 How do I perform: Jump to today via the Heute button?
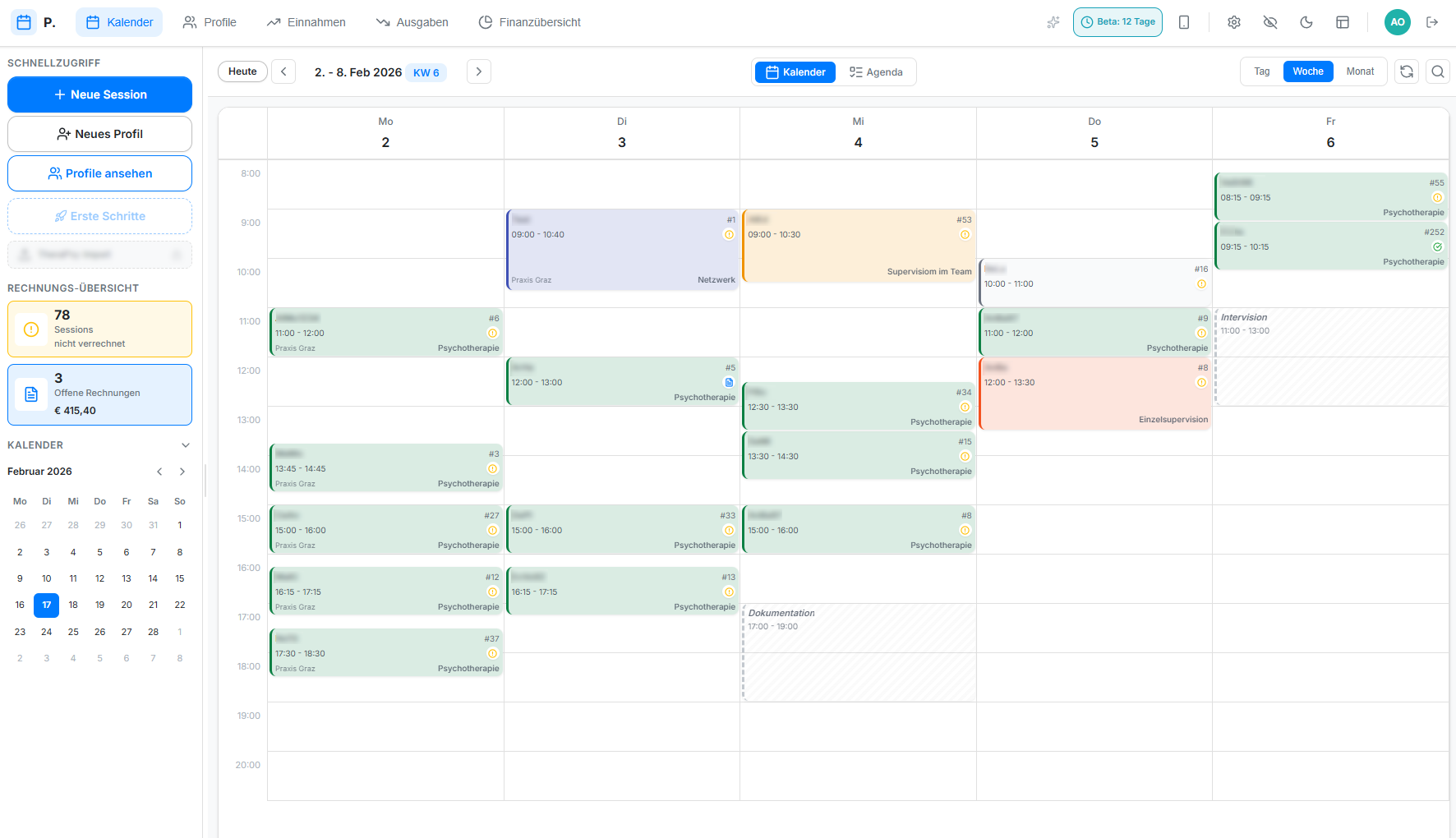point(242,71)
